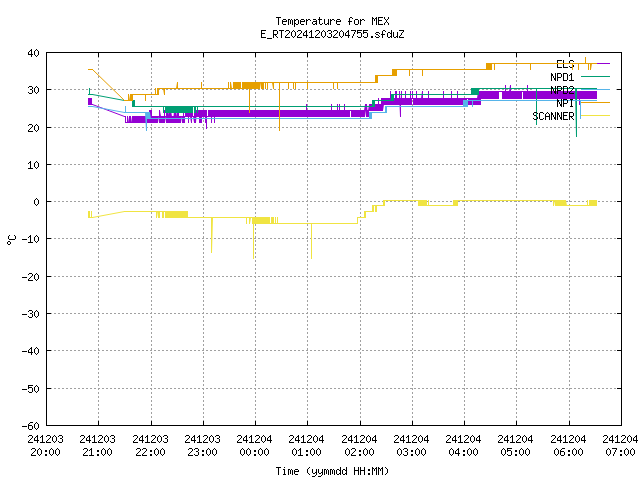Click the °C y-axis unit label
640x480 pixels.
click(11, 240)
